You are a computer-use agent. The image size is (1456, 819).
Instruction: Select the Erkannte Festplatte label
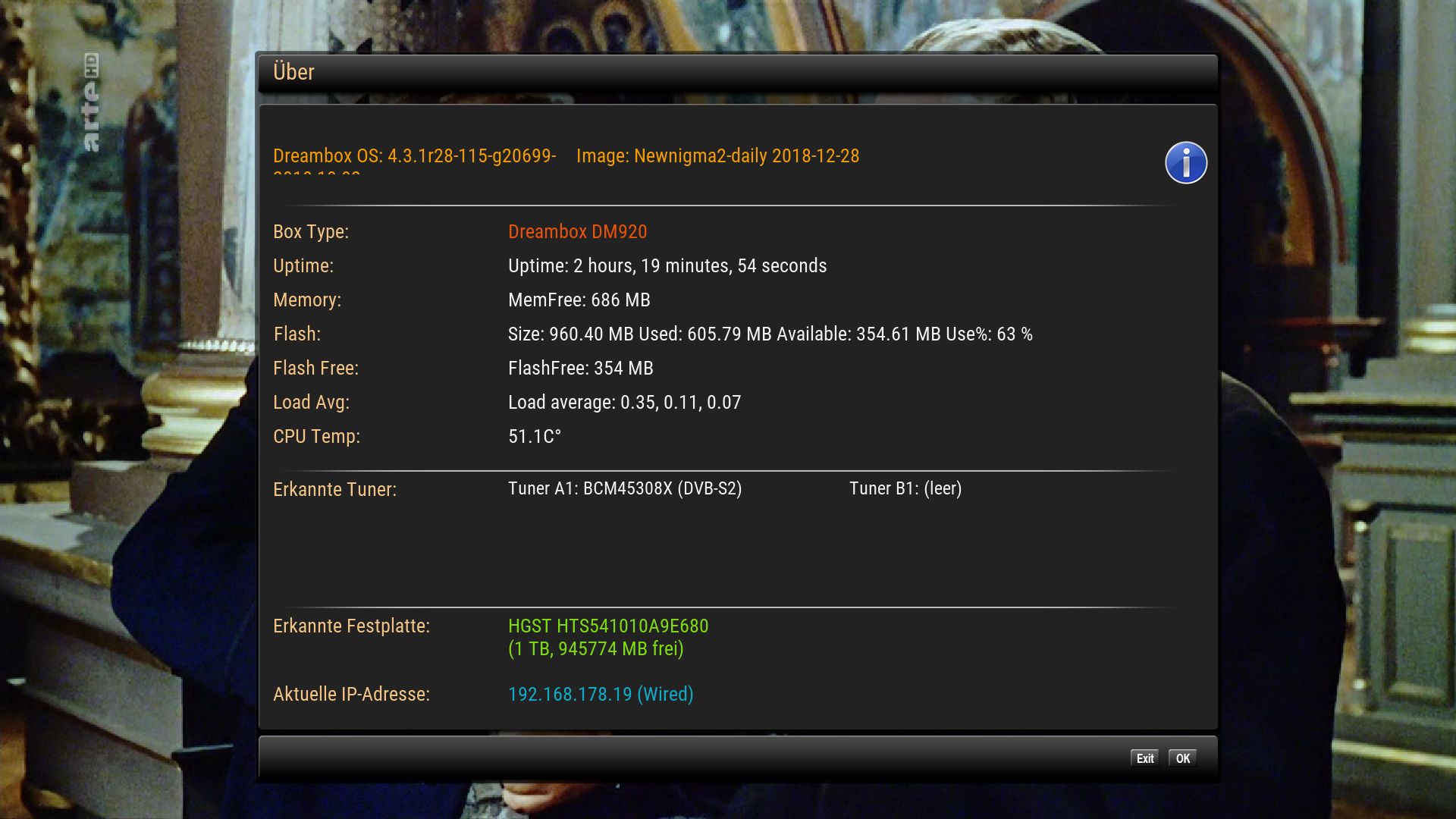[x=351, y=626]
